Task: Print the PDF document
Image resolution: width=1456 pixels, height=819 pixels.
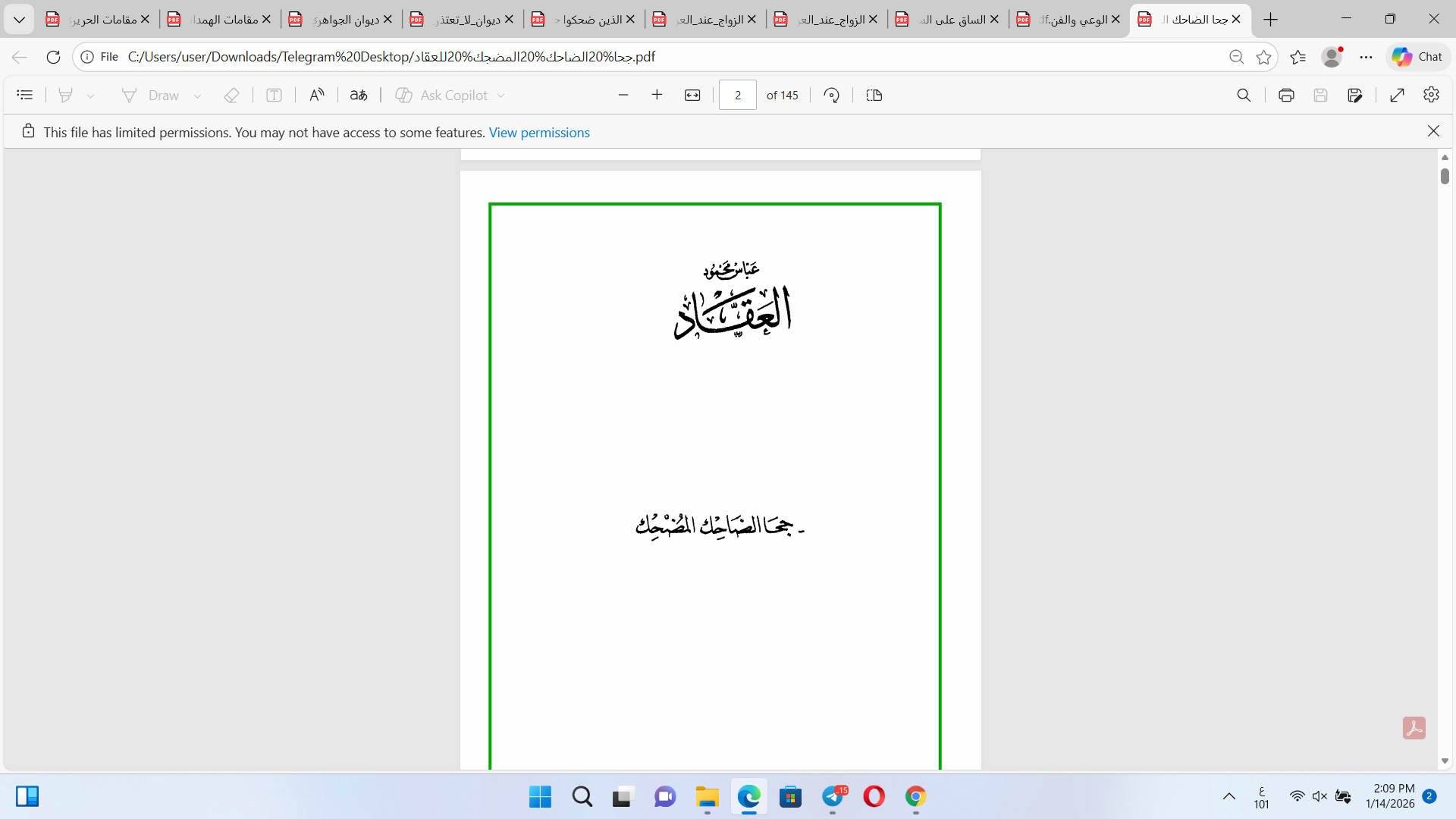Action: point(1286,95)
